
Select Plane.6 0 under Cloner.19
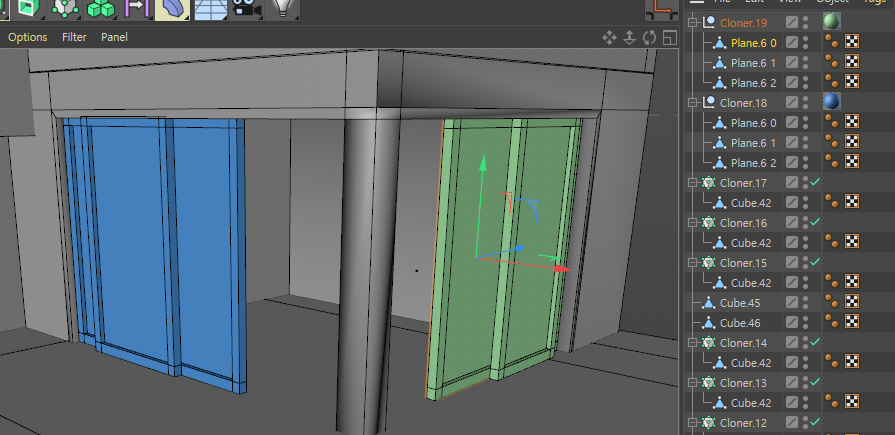(x=753, y=43)
